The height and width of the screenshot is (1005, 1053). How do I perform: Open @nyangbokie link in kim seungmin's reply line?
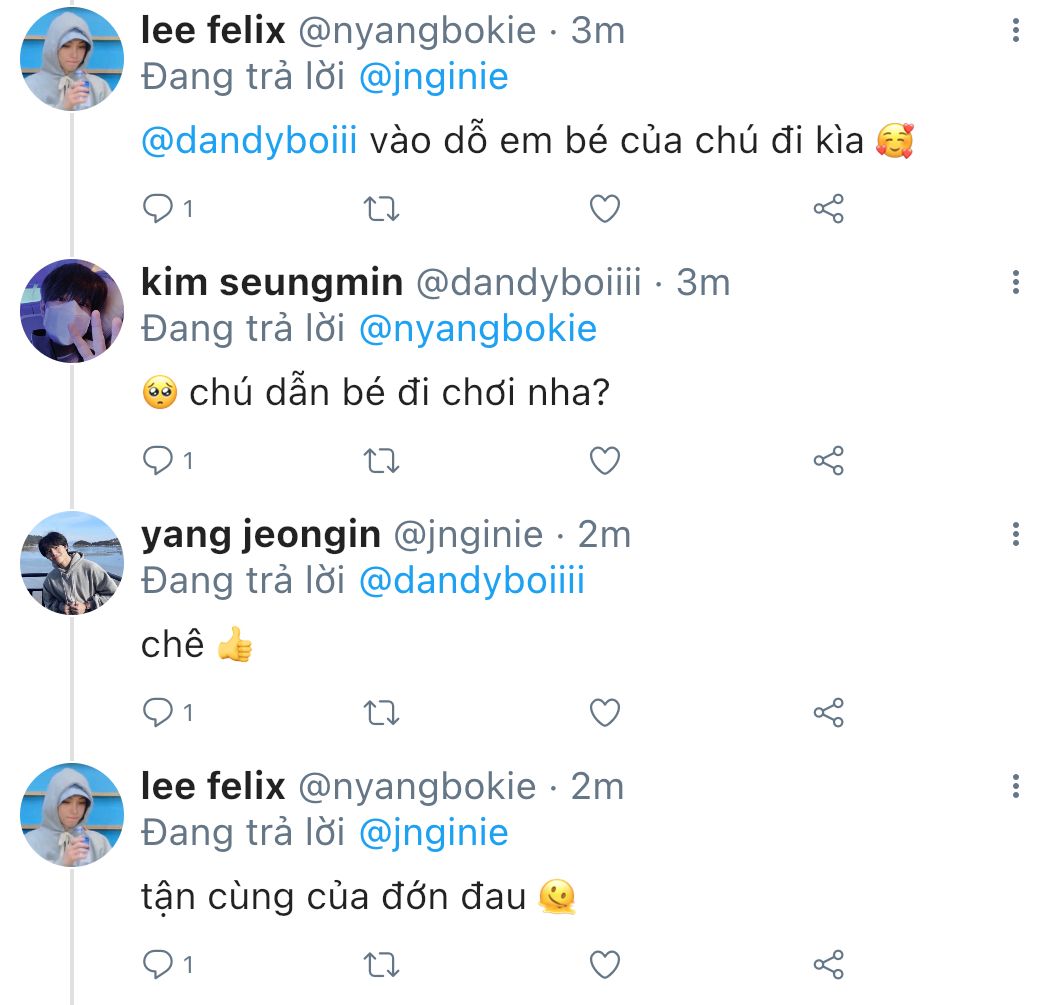click(x=476, y=329)
